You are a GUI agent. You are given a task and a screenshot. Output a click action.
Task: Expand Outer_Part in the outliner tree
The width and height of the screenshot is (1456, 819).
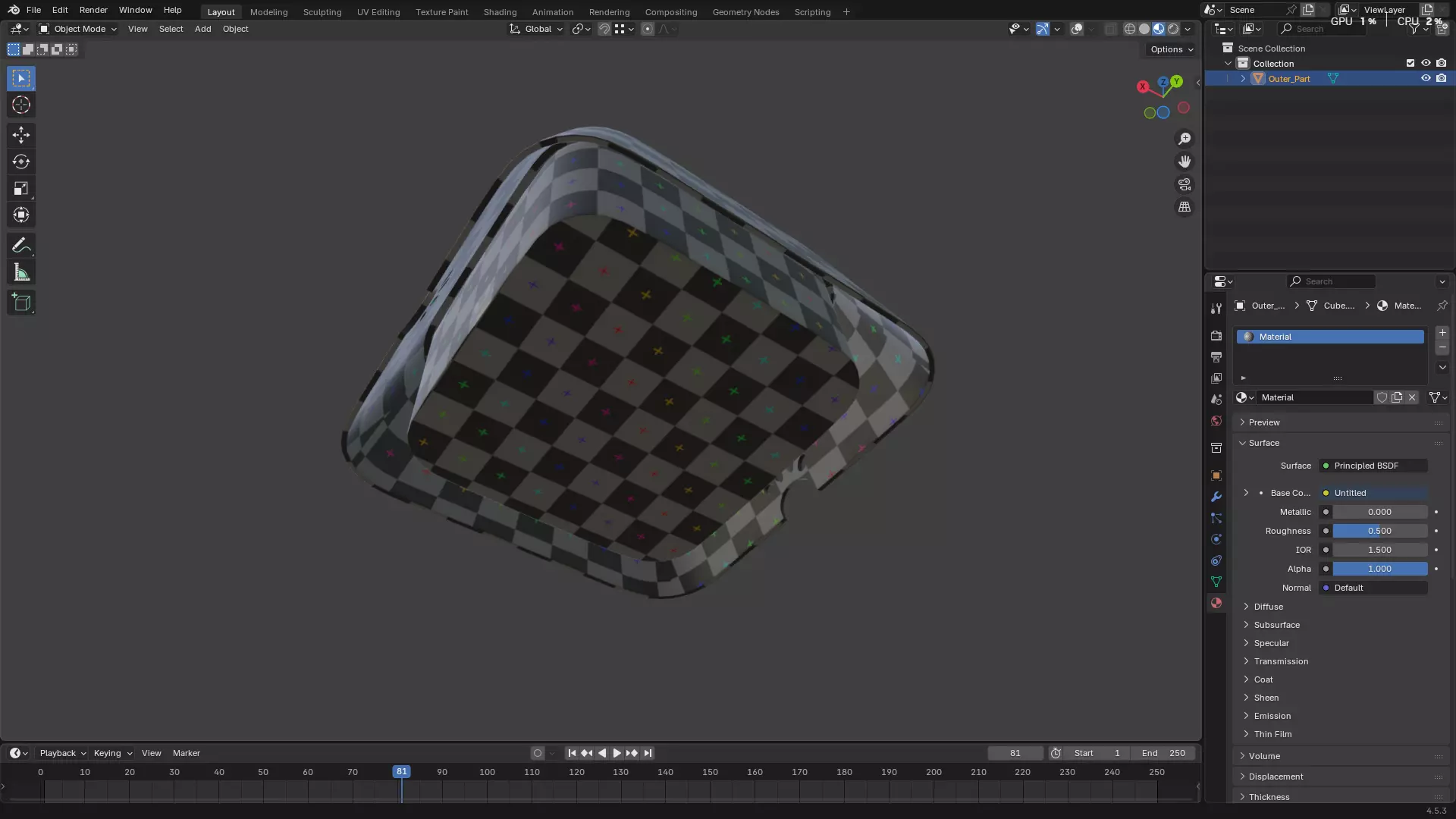point(1243,78)
